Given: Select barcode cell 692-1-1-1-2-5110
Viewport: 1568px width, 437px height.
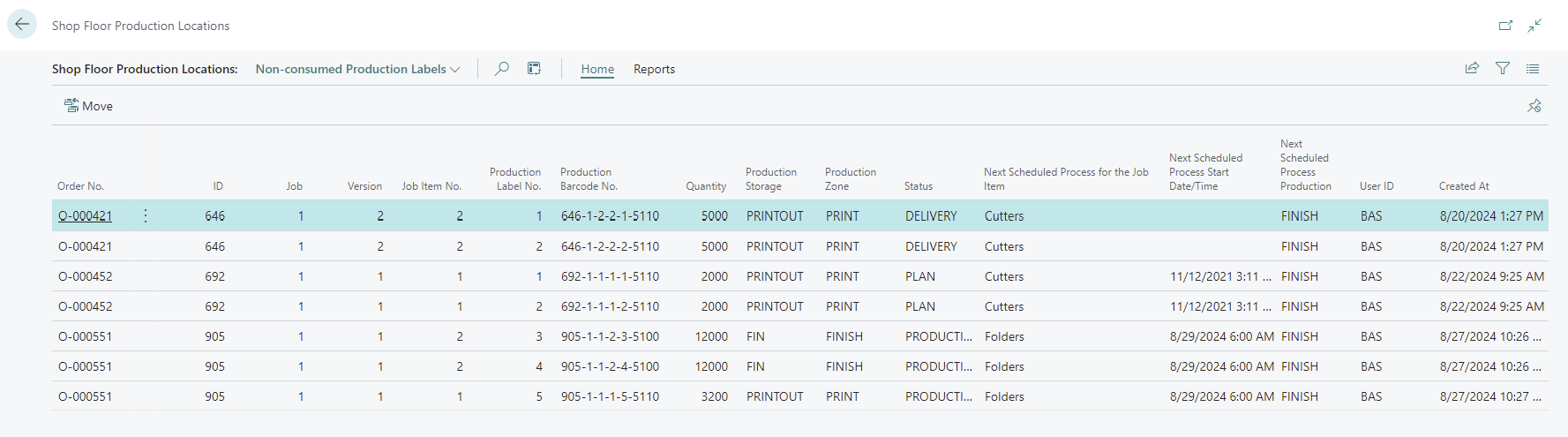Looking at the screenshot, I should (x=610, y=306).
